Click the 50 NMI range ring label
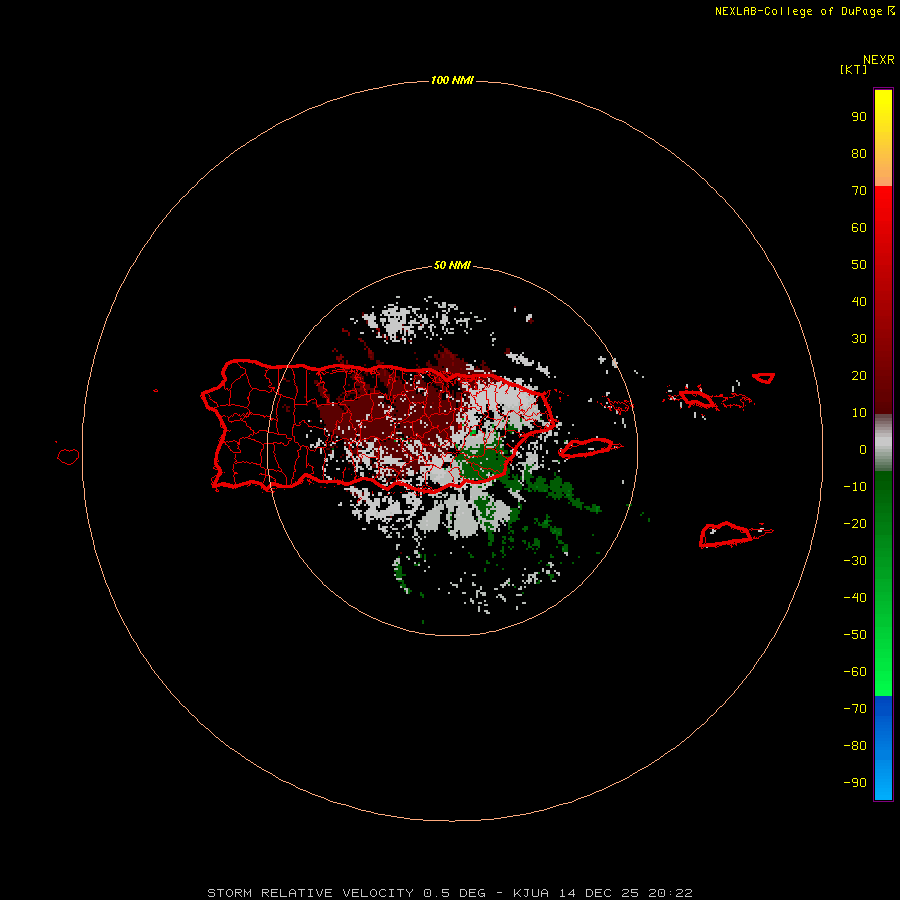900x900 pixels. [452, 265]
